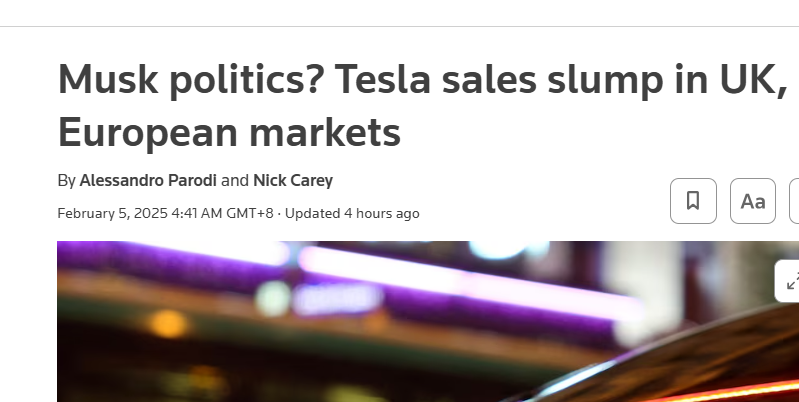
Task: Click the partially visible button right of Aa
Action: point(794,201)
